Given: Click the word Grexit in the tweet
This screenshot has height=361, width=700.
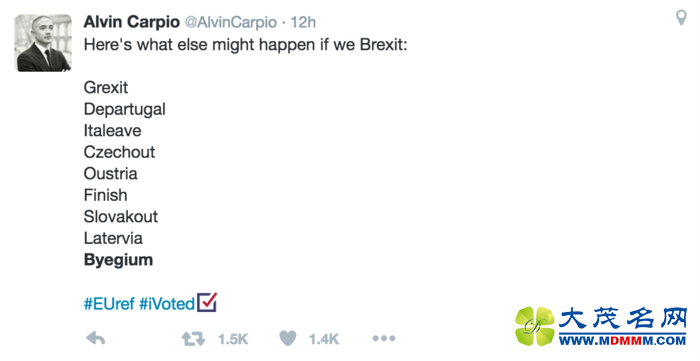Looking at the screenshot, I should [106, 87].
